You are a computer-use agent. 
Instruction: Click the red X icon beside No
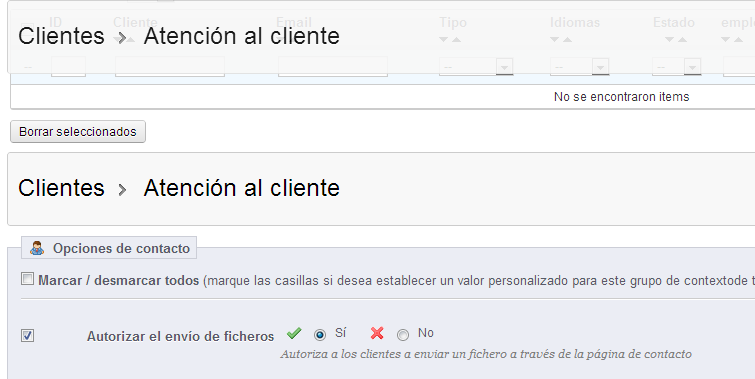point(377,333)
